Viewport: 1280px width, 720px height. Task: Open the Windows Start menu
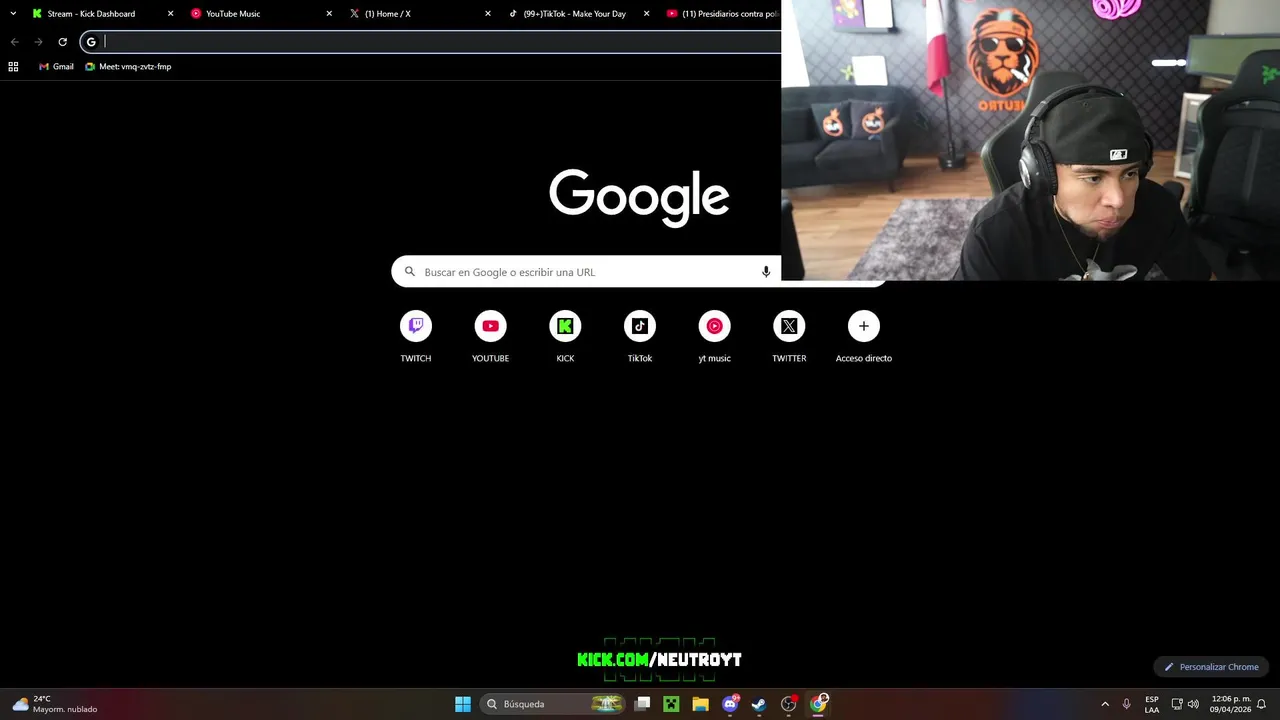click(463, 704)
